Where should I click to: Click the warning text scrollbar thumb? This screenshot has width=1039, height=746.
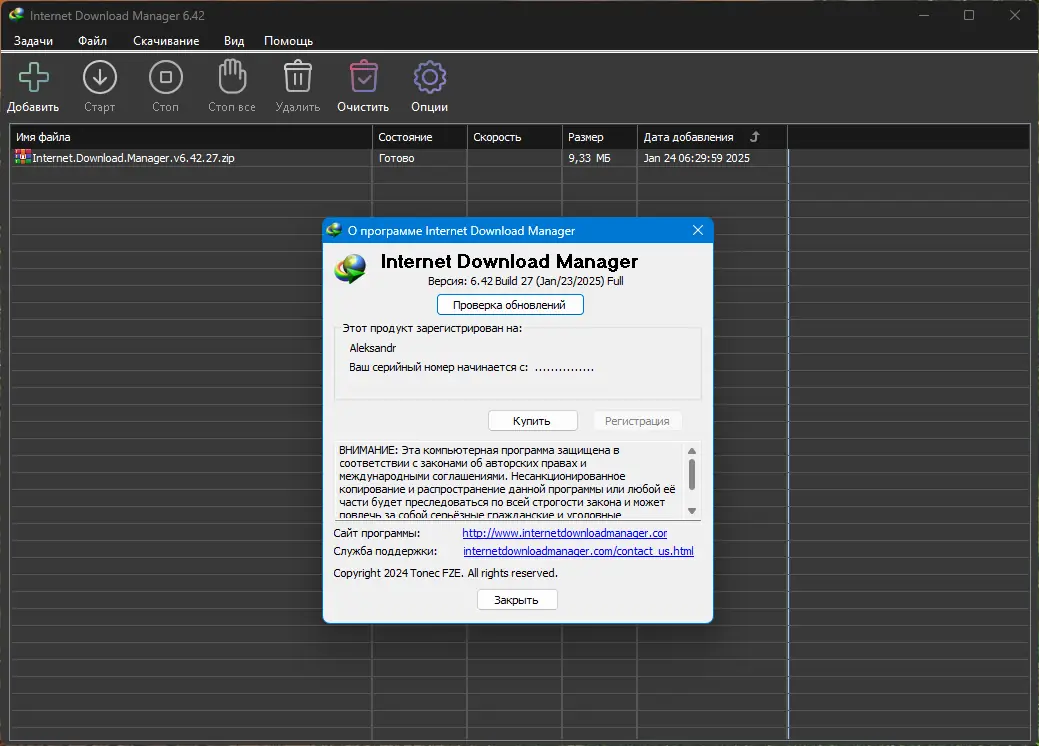coord(692,474)
